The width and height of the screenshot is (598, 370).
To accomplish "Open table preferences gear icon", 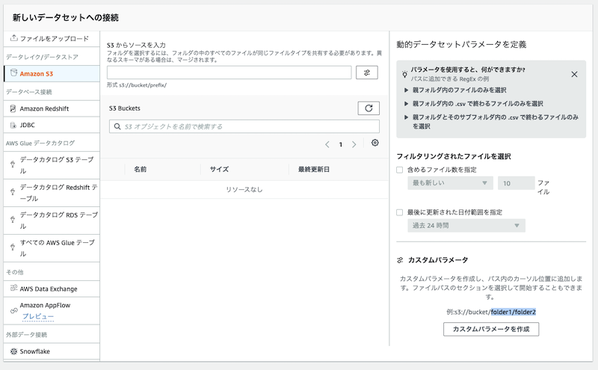I will [375, 143].
